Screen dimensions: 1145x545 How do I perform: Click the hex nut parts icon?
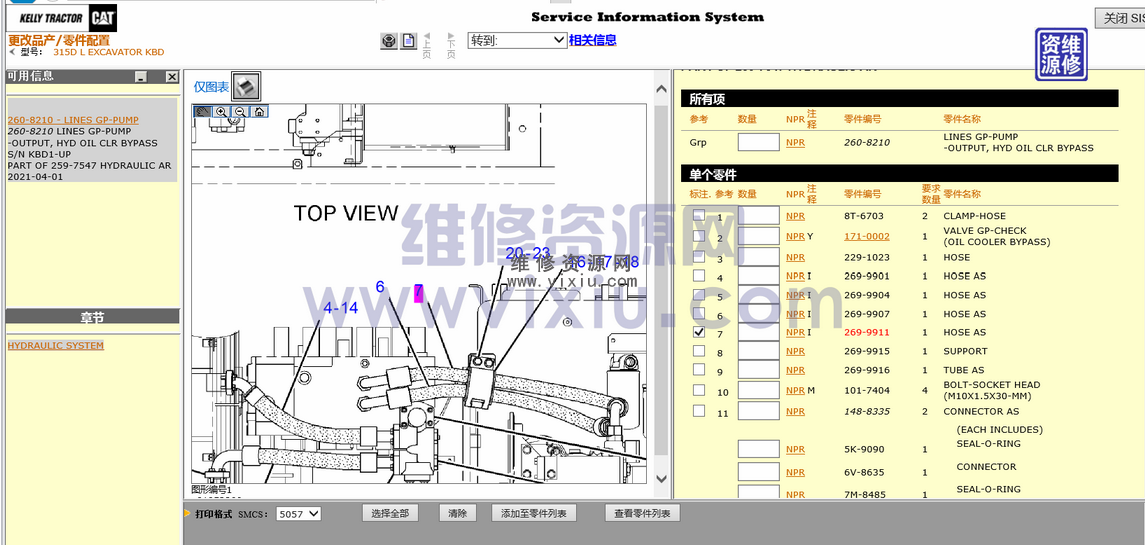click(389, 41)
